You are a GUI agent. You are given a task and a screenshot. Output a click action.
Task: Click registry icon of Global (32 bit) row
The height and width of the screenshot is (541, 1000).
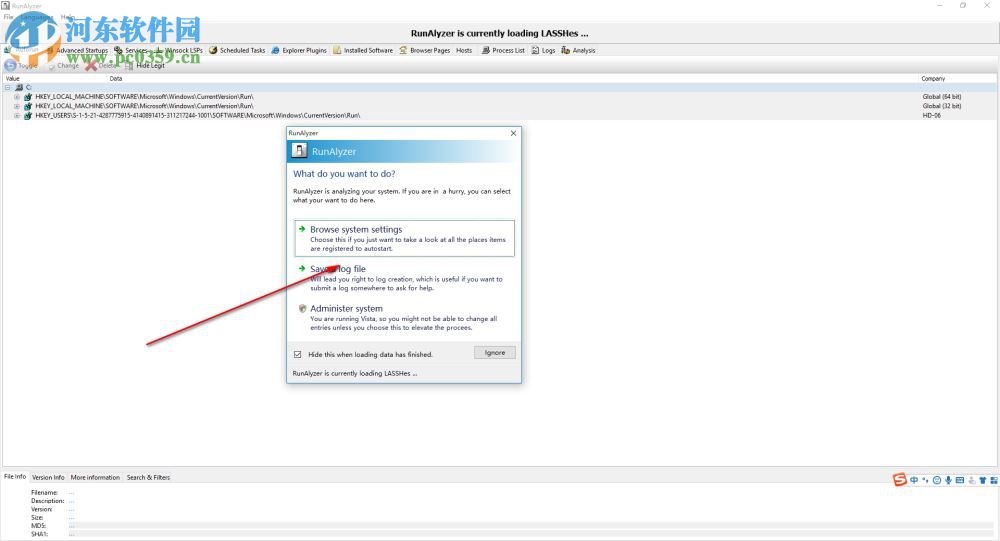27,106
